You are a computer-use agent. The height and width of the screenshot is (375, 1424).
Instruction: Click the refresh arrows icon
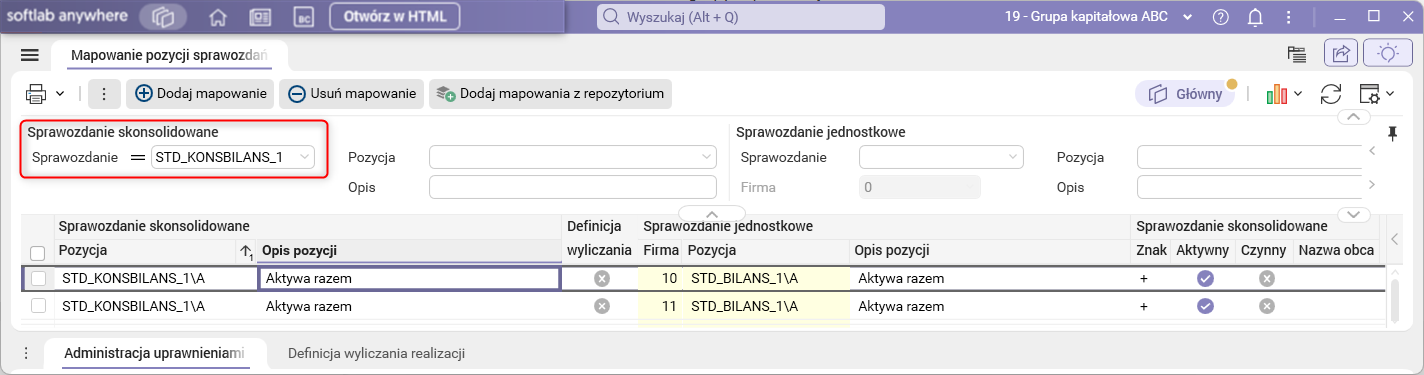1331,94
